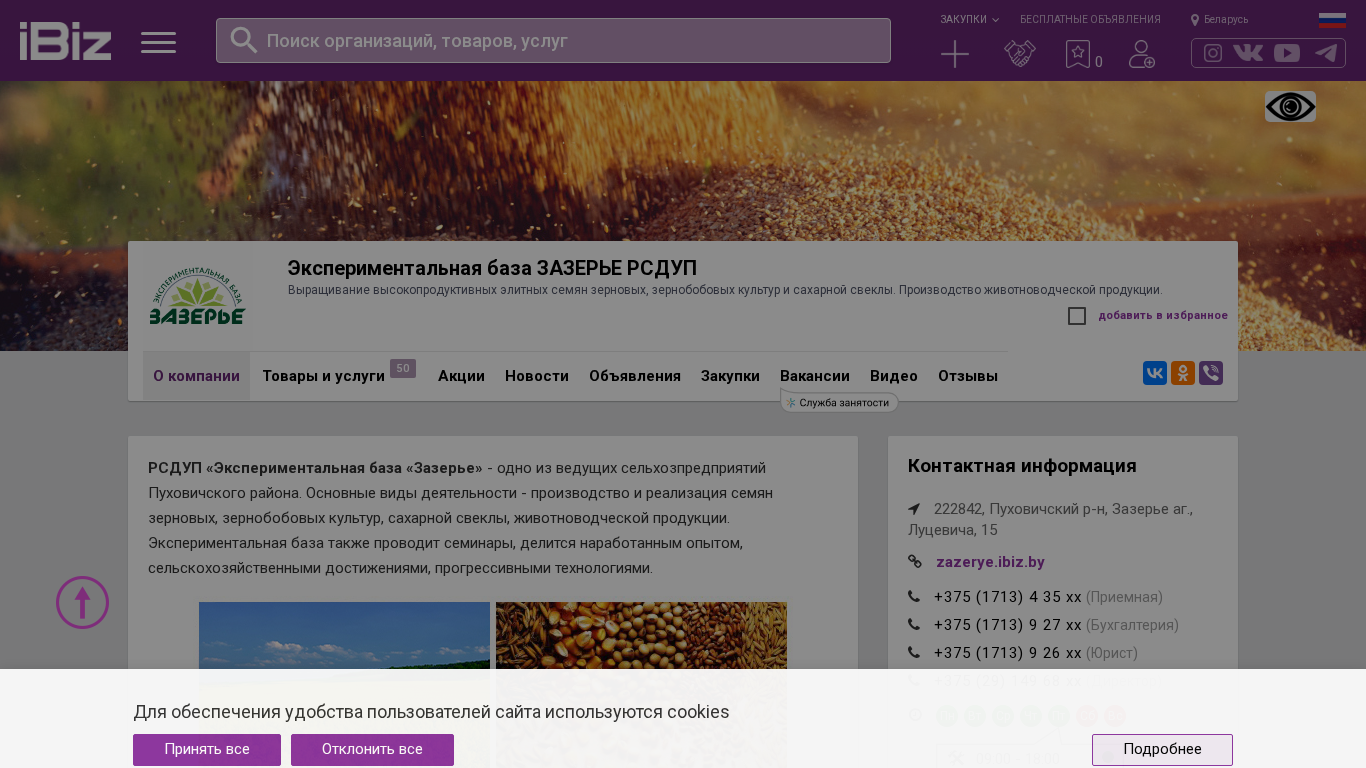The image size is (1366, 768).
Task: Open the Telegram channel icon
Action: pyautogui.click(x=1326, y=53)
